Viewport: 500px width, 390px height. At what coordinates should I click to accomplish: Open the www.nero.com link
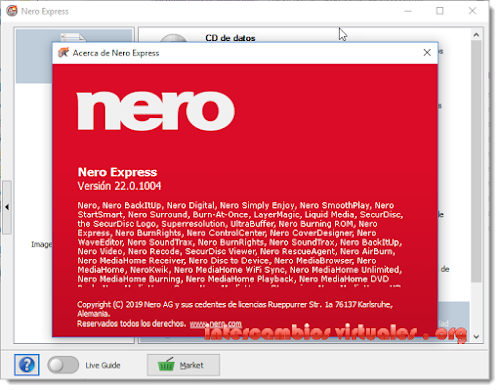click(216, 324)
